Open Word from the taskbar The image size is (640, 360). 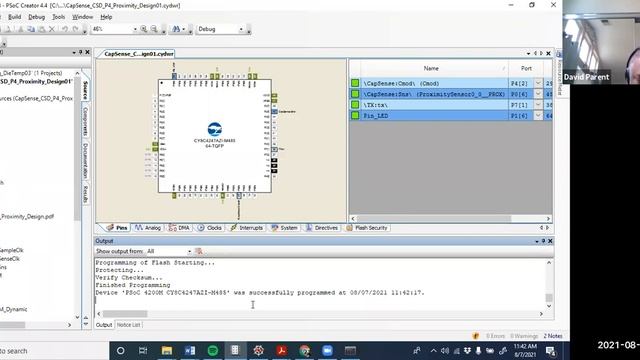(x=190, y=351)
